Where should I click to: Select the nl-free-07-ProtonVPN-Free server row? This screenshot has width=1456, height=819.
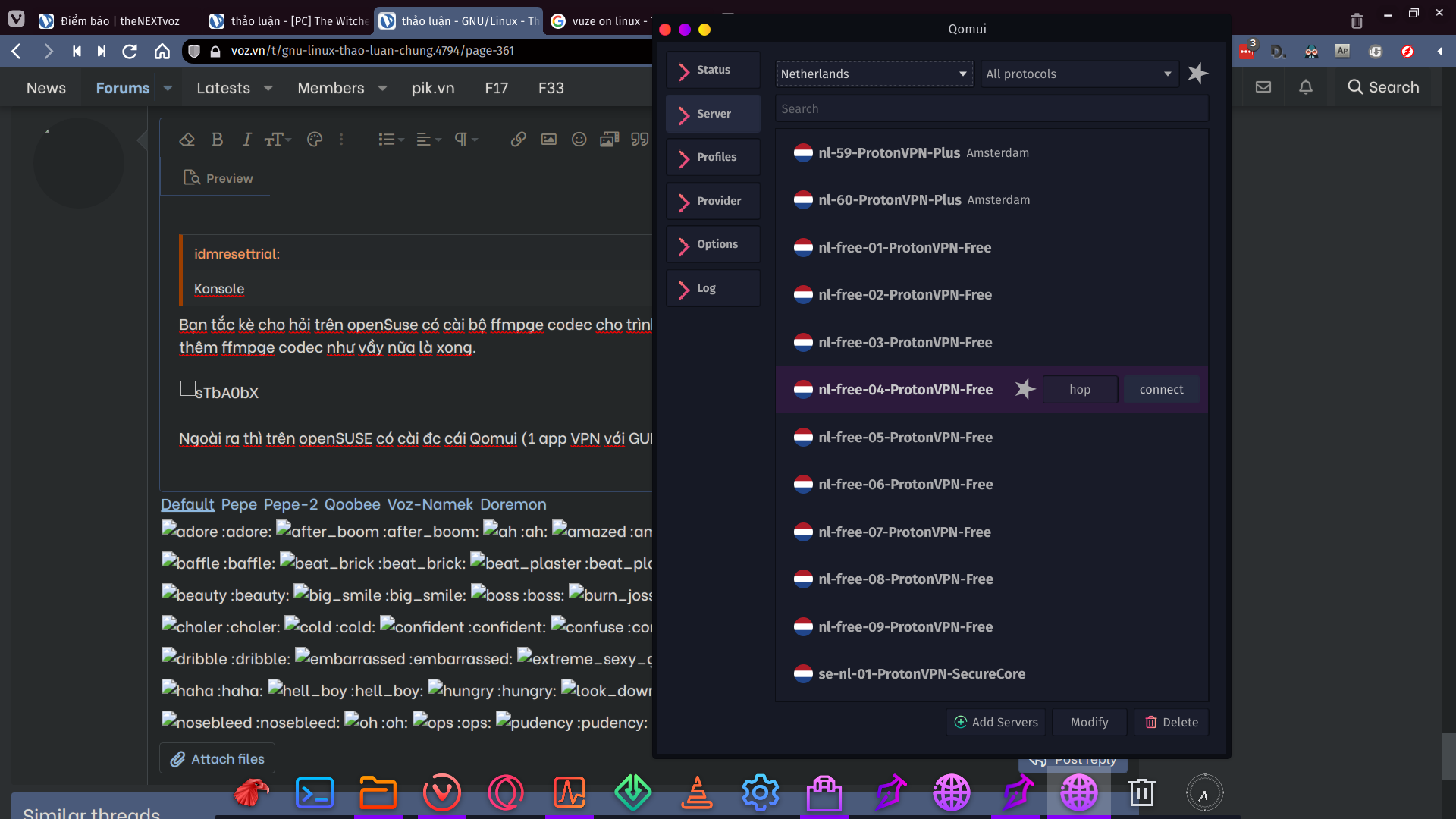(992, 532)
